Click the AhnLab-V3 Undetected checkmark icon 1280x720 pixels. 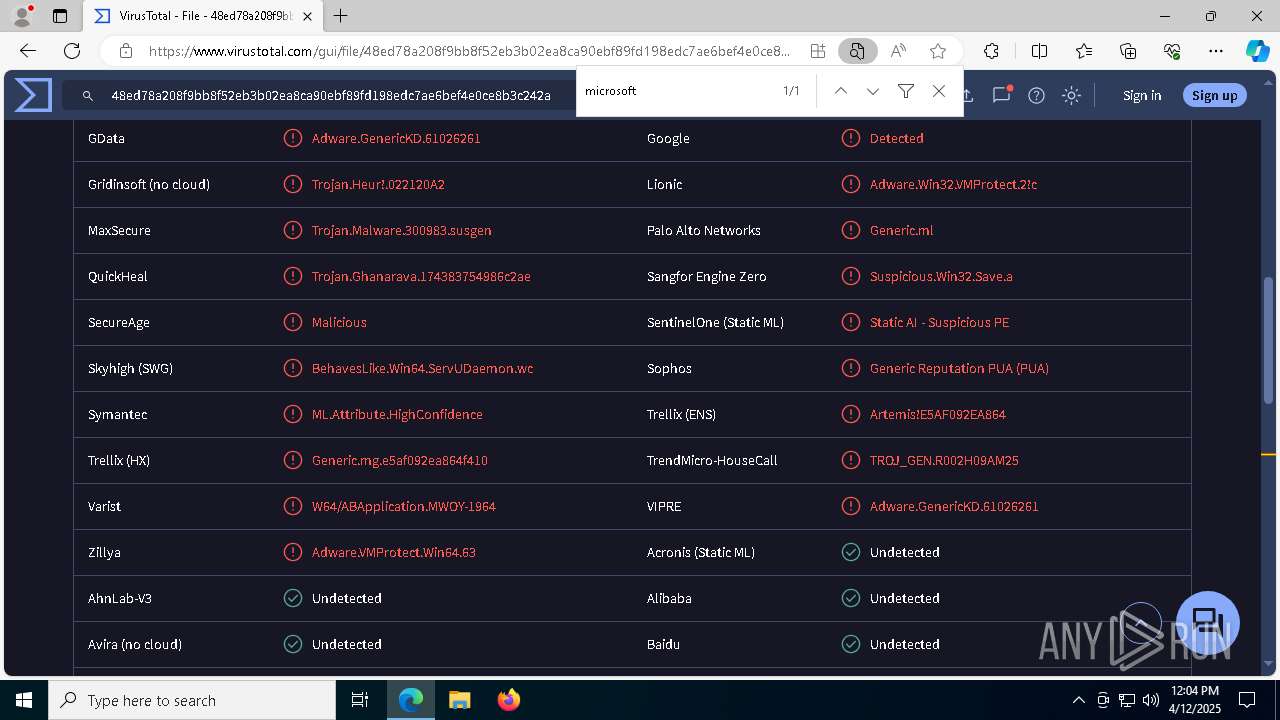[x=293, y=598]
